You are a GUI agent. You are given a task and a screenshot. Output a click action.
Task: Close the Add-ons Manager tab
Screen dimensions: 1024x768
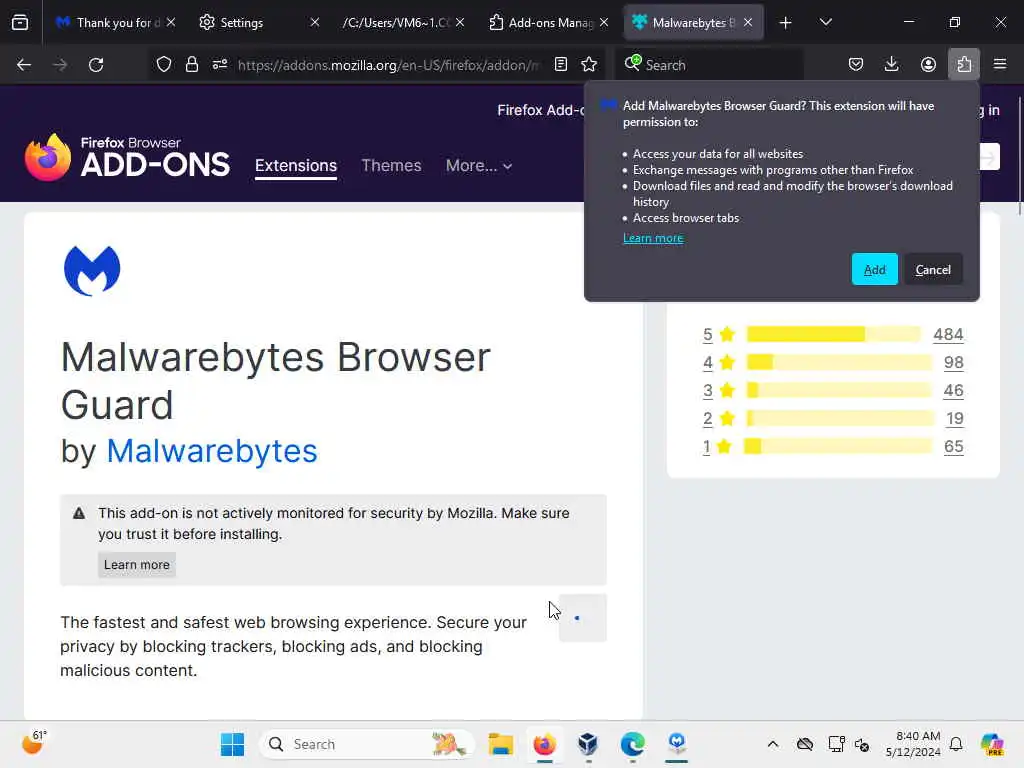pyautogui.click(x=604, y=23)
